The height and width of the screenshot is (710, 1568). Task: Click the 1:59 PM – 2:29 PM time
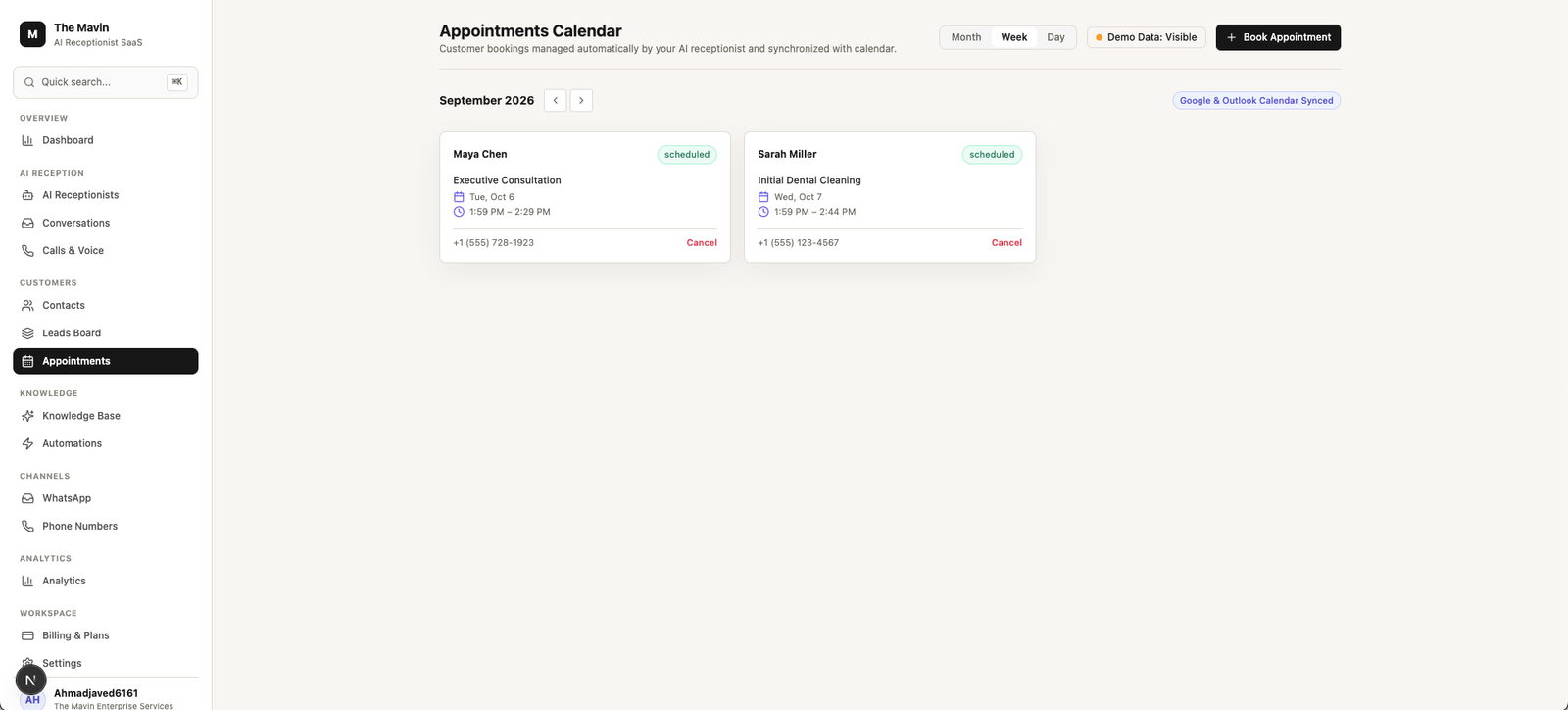coord(510,212)
